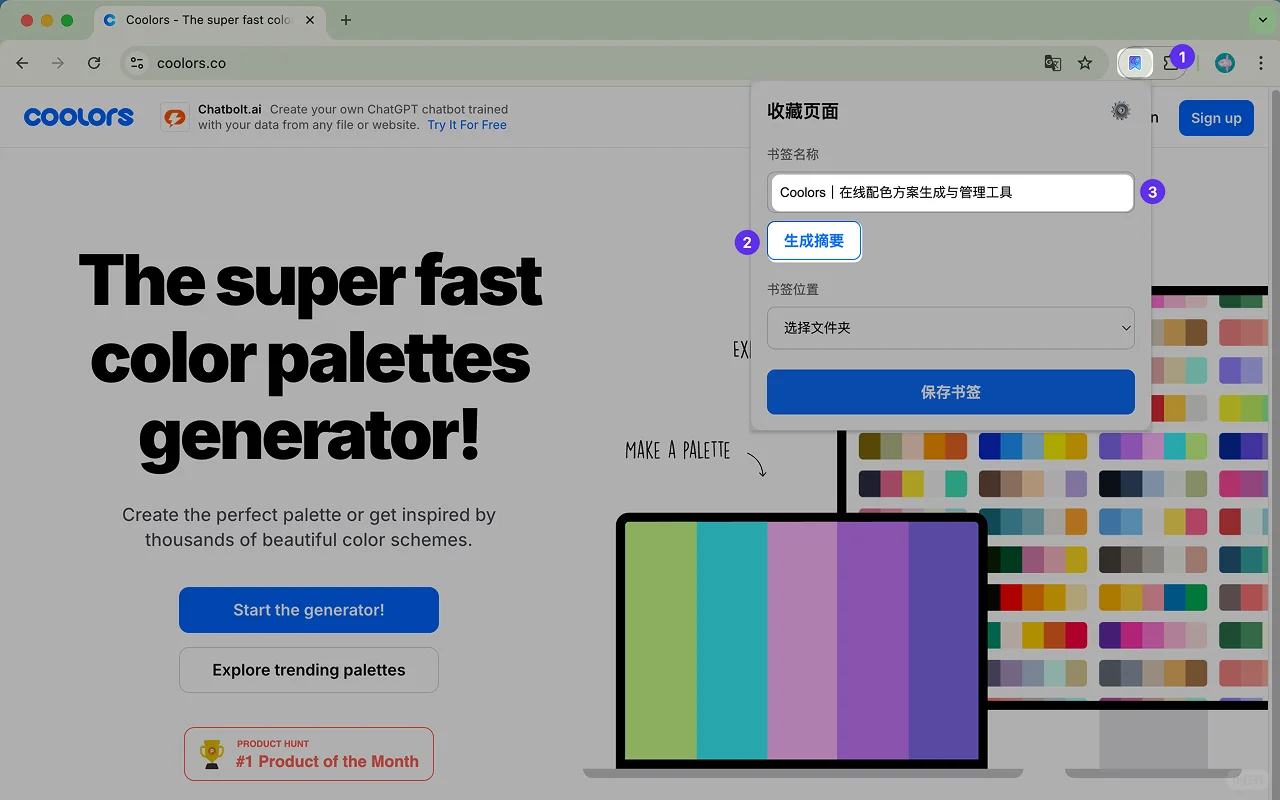
Task: Open the bookmark extension icon in toolbar
Action: coord(1135,63)
